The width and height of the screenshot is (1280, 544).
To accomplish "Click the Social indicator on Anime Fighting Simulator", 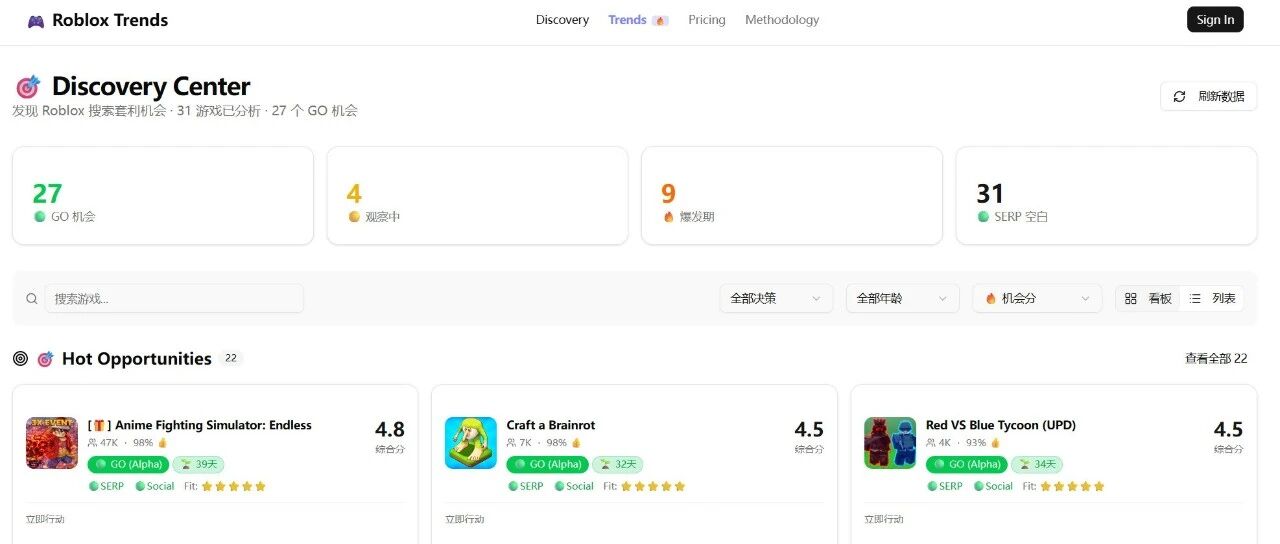I will pyautogui.click(x=155, y=486).
